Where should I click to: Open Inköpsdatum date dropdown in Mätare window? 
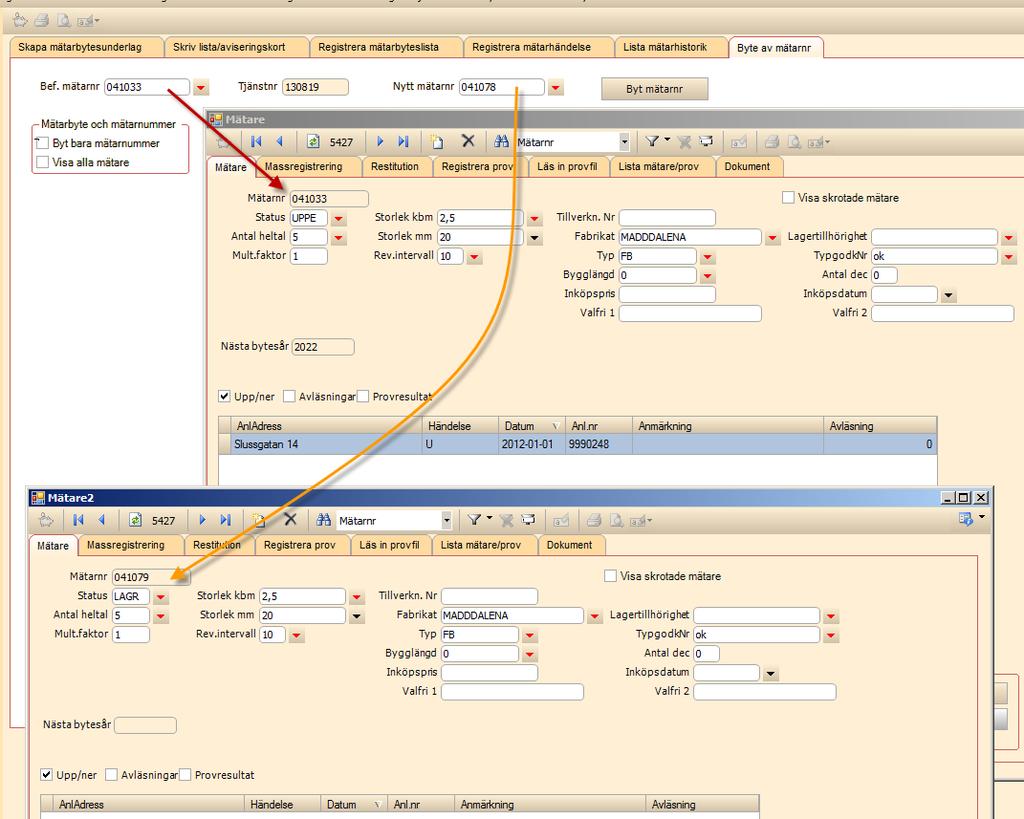pos(949,296)
